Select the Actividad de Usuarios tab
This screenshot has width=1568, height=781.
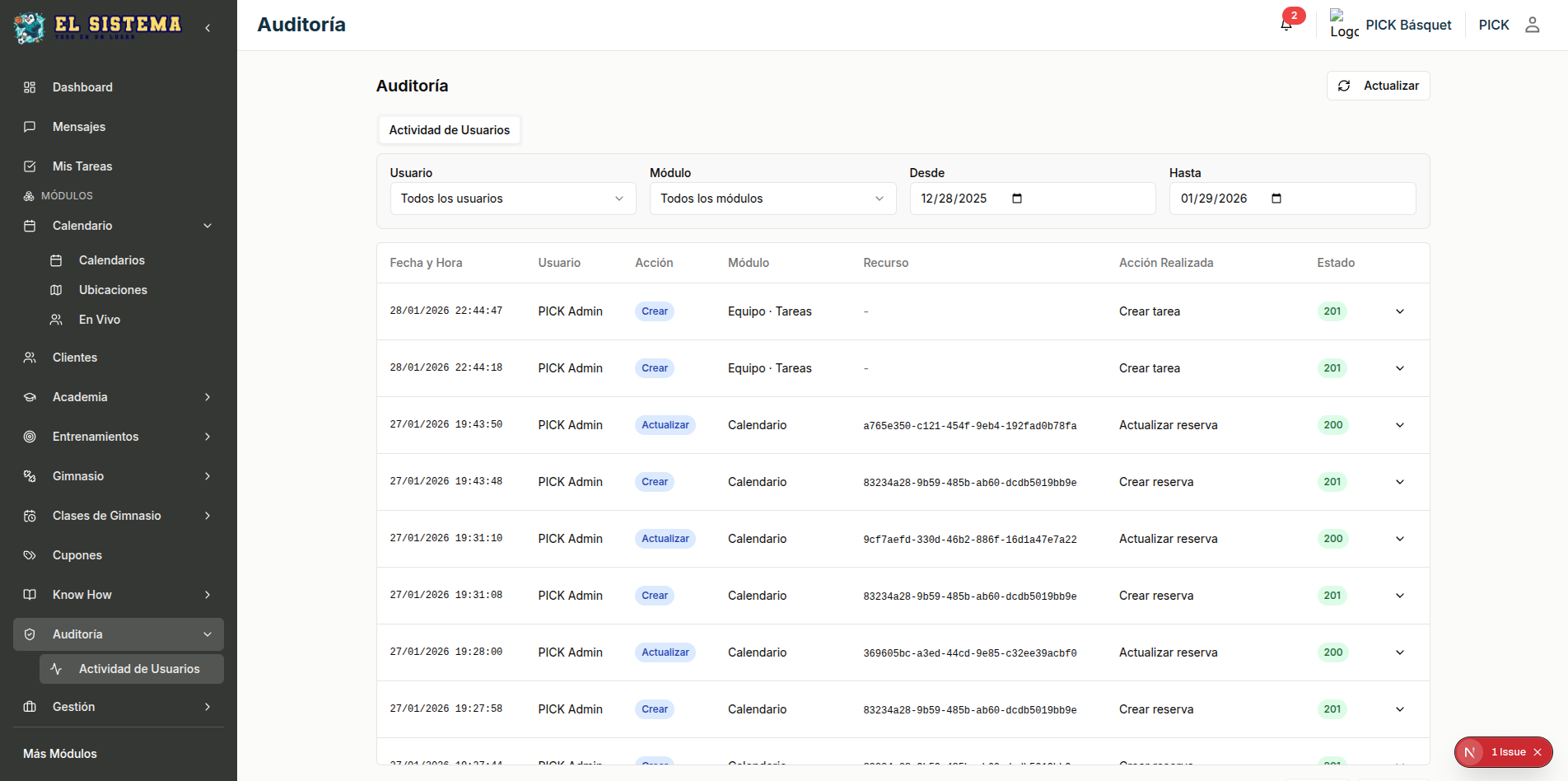coord(449,130)
